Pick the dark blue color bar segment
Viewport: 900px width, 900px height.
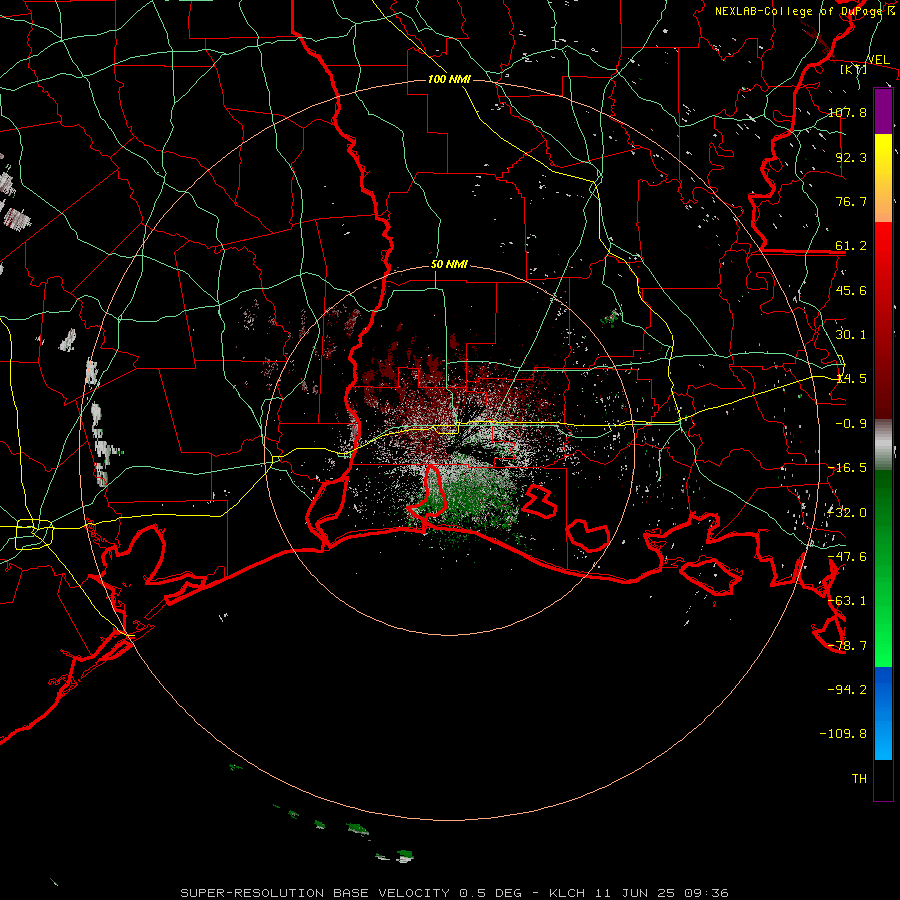(x=883, y=689)
